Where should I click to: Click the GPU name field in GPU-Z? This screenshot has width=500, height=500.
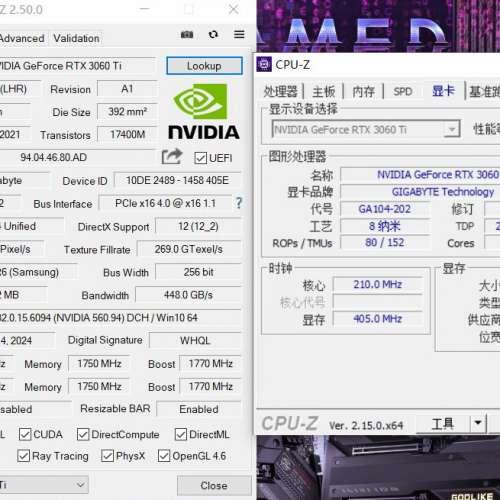[77, 66]
